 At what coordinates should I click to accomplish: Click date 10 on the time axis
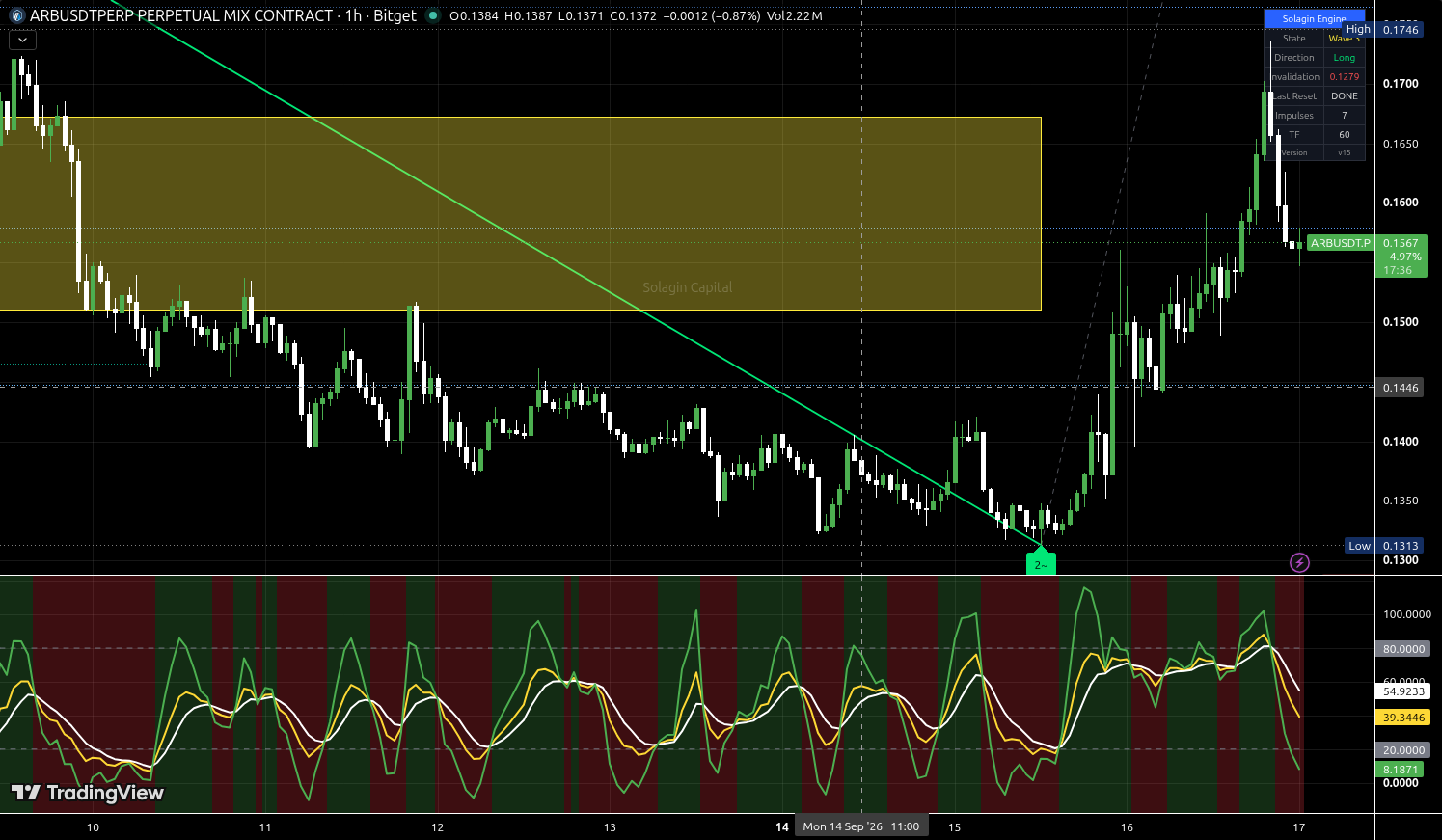[x=93, y=827]
